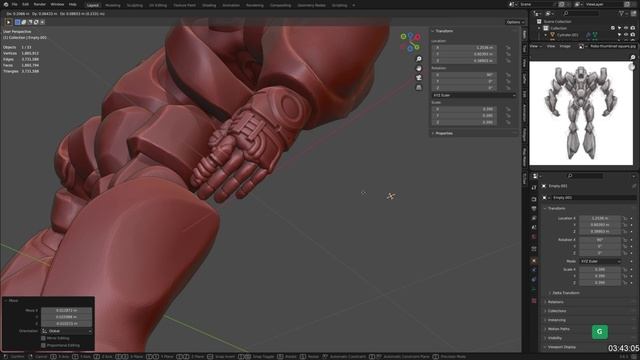Viewport: 640px width, 360px height.
Task: Expand Instancing panel in Object properties
Action: 556,320
